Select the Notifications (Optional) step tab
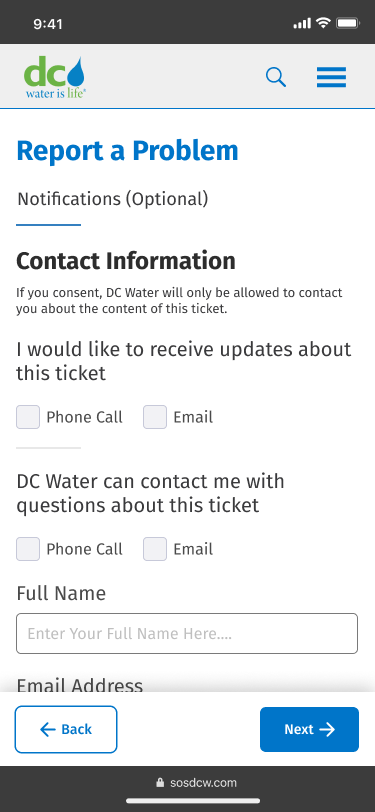The image size is (375, 812). pos(113,199)
